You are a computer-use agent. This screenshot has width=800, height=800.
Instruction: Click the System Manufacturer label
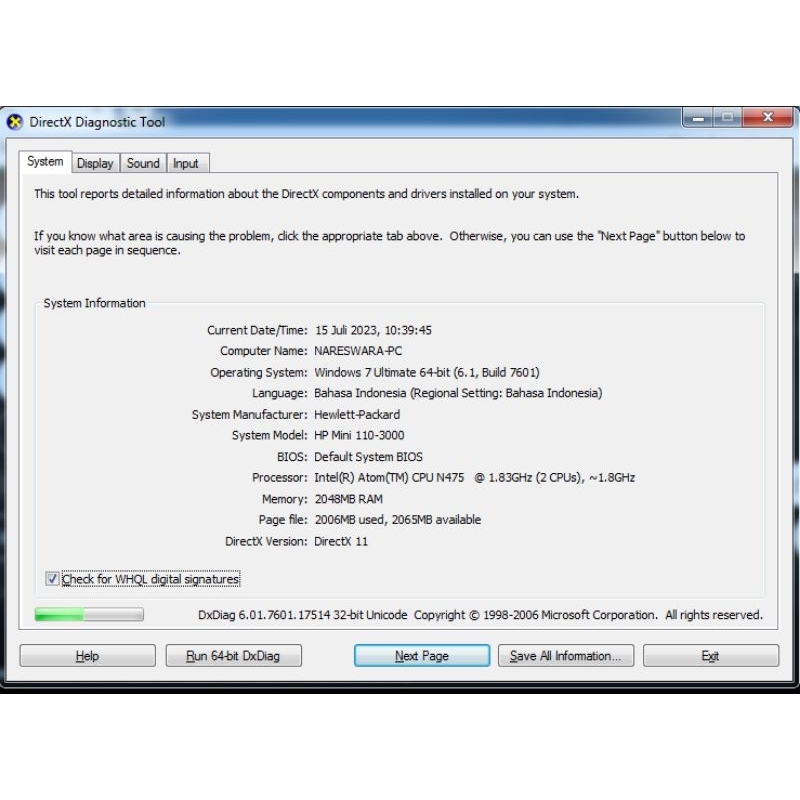click(249, 415)
